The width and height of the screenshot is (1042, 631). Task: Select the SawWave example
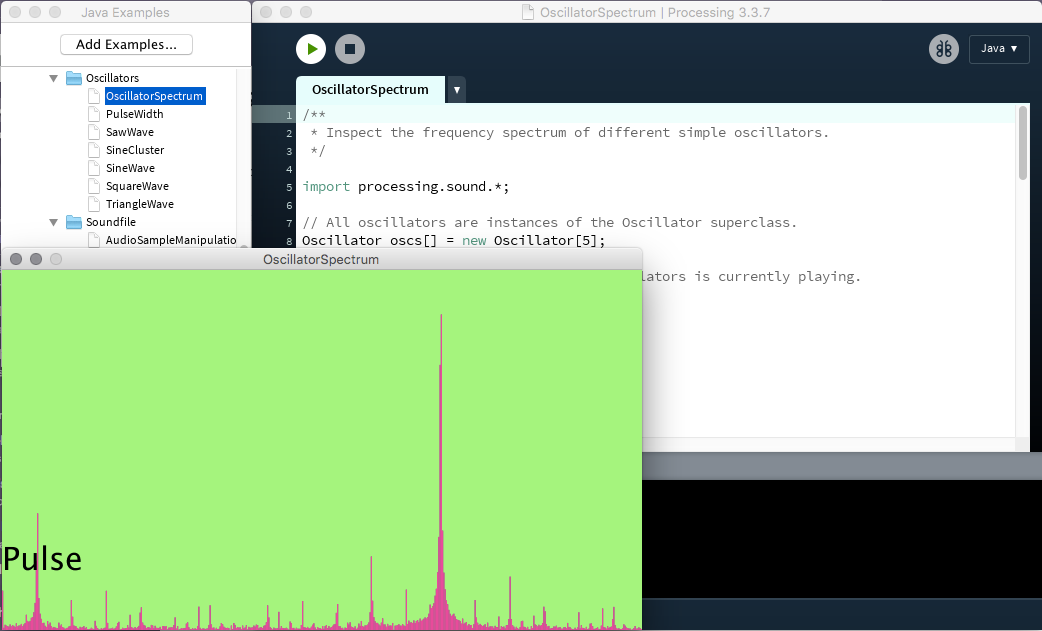tap(130, 132)
